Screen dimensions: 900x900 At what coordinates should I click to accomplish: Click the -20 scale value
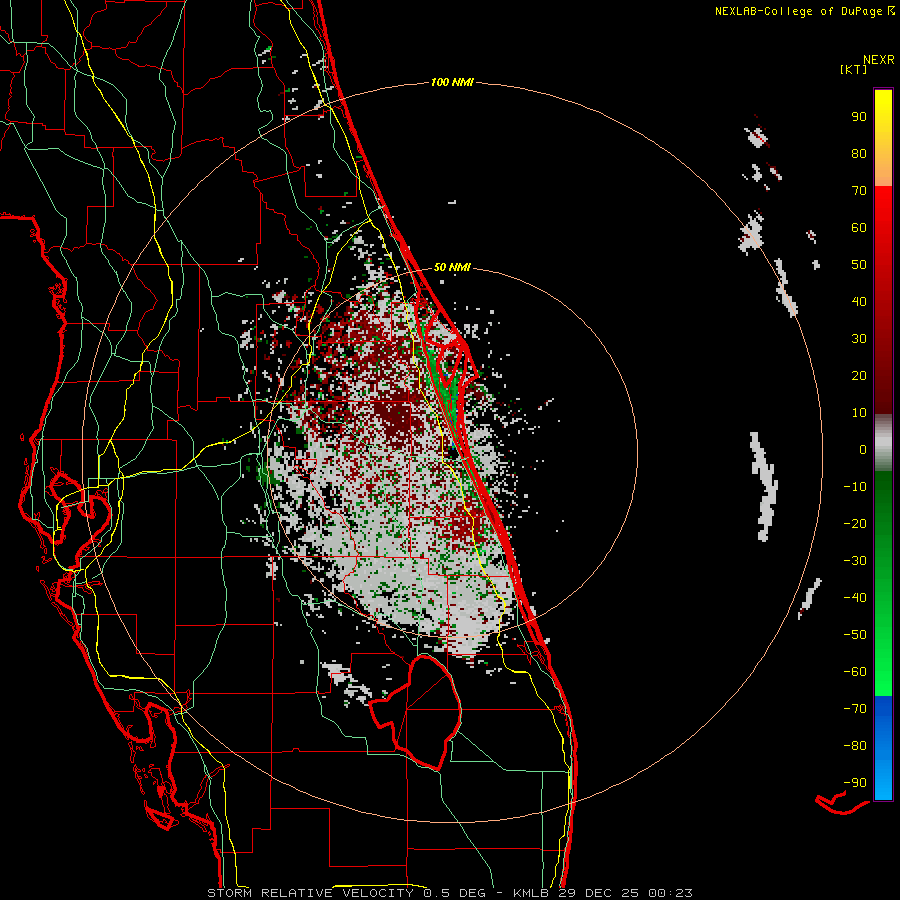pyautogui.click(x=855, y=523)
